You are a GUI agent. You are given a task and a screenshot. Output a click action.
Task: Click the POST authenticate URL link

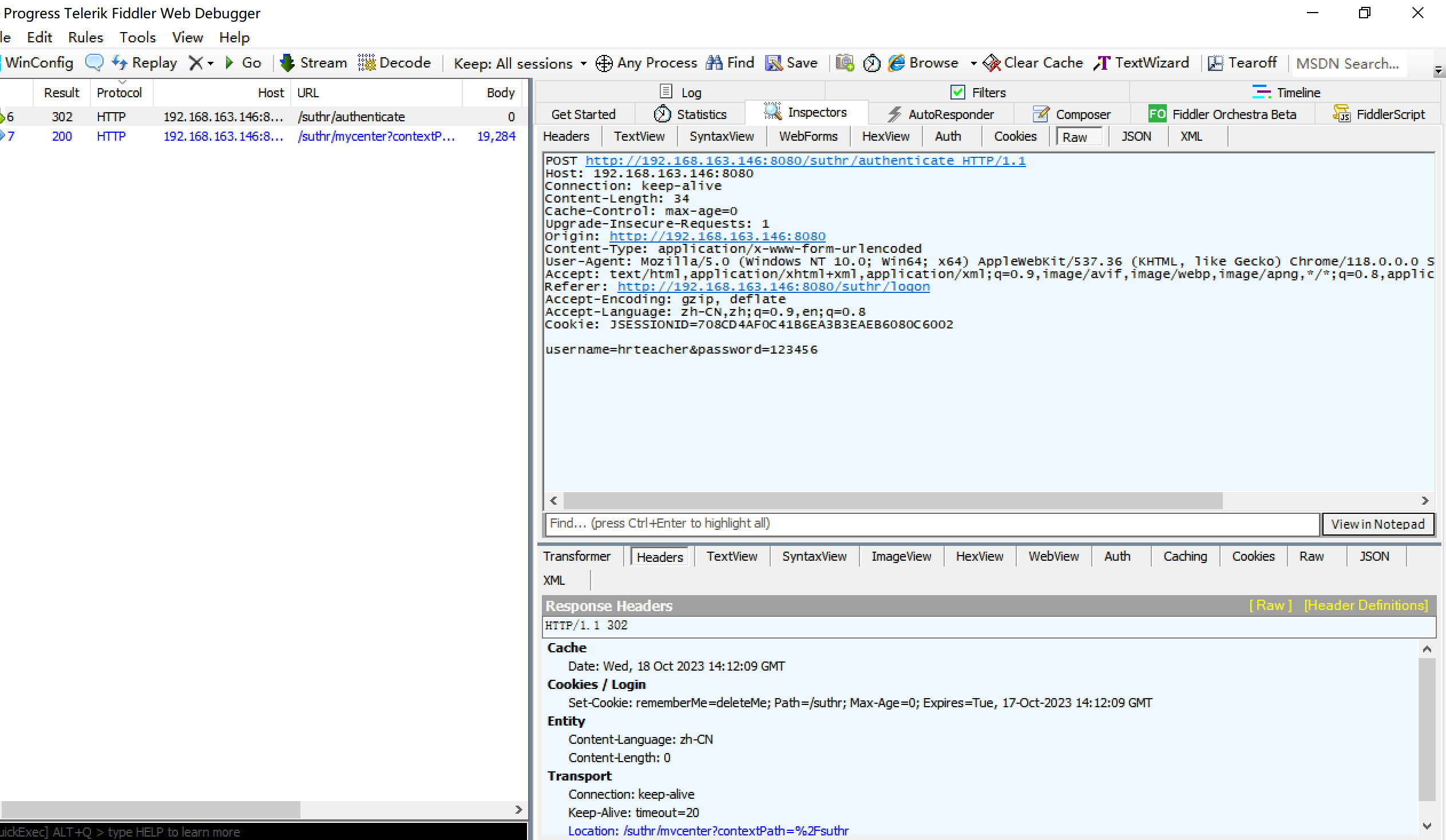coord(805,161)
